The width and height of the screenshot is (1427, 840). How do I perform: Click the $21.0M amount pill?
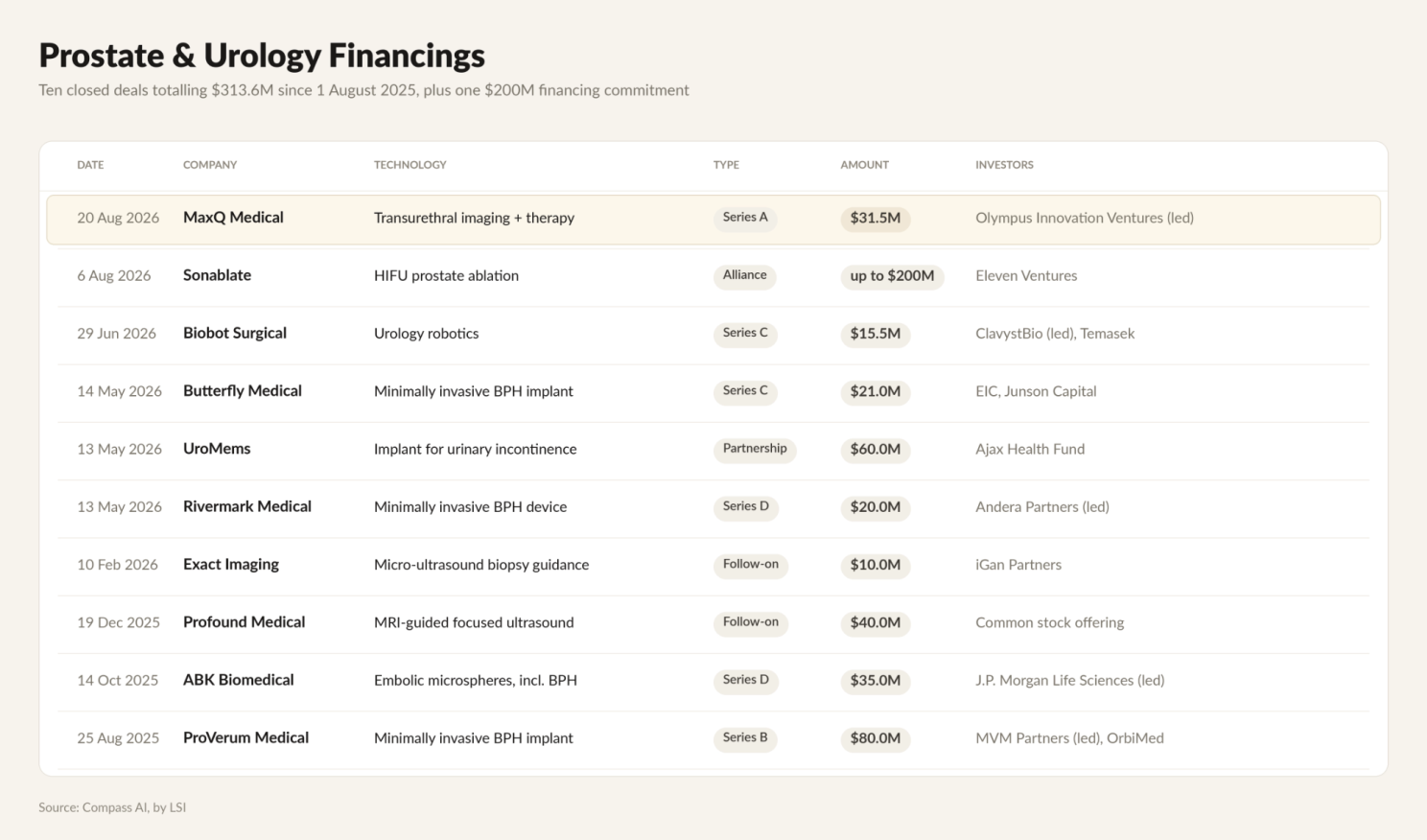point(875,391)
